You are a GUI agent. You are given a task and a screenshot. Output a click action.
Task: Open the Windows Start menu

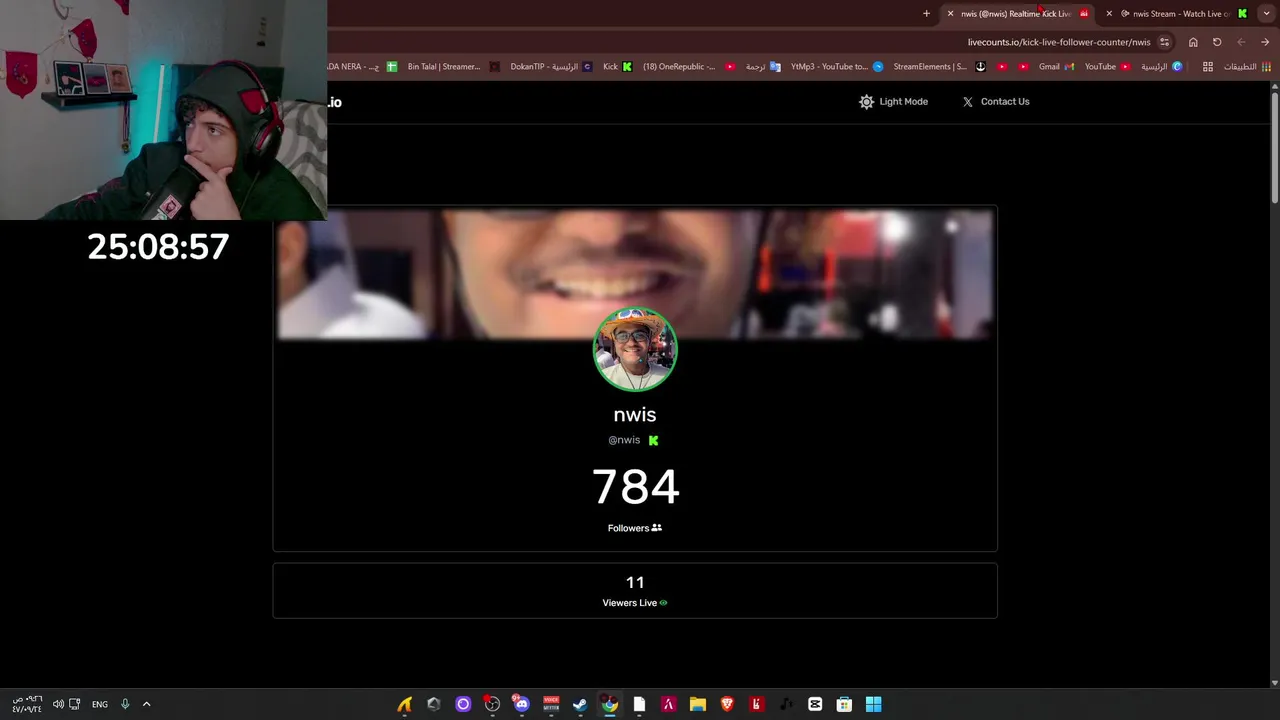[874, 704]
